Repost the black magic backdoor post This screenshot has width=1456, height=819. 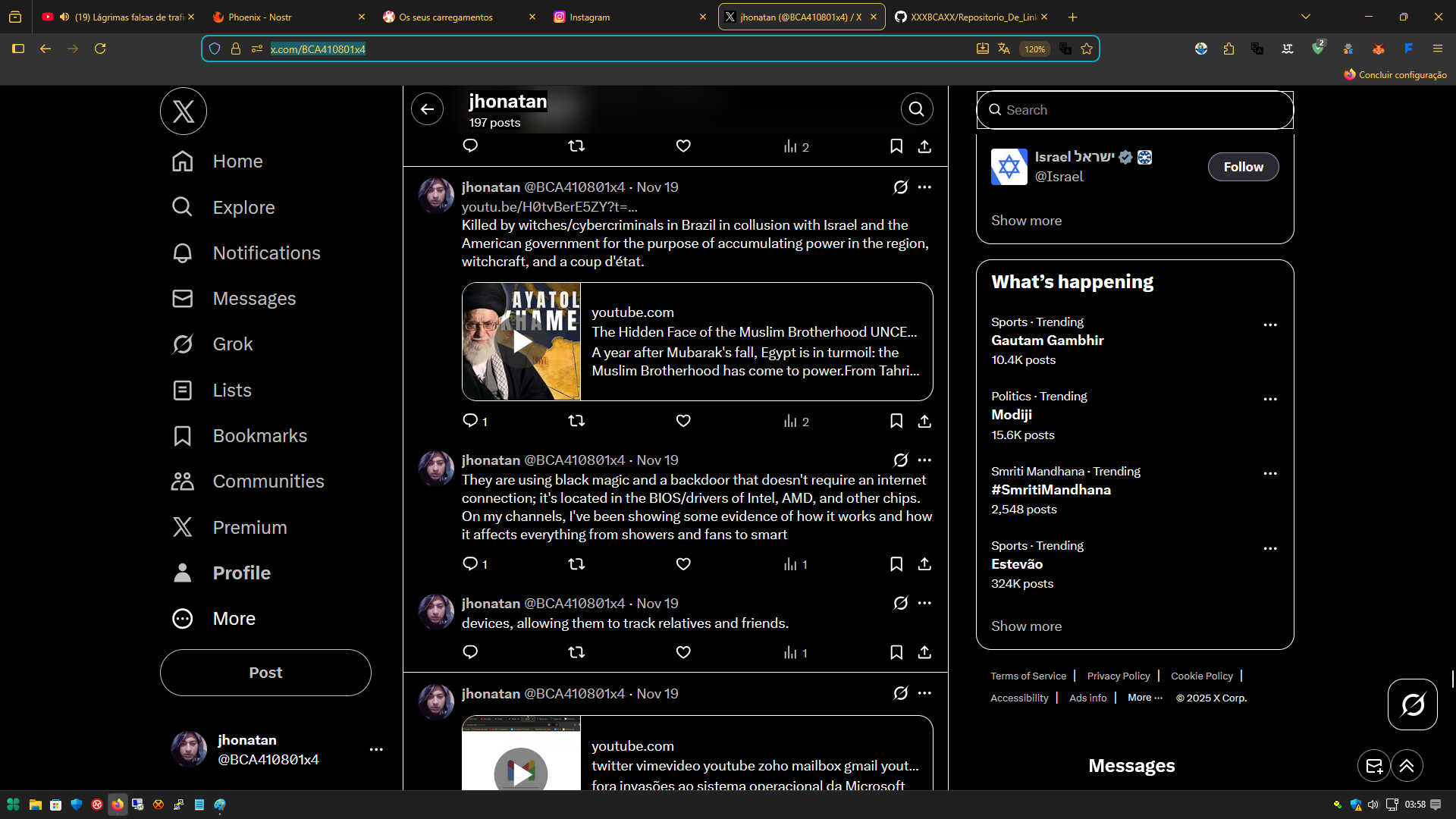(576, 564)
